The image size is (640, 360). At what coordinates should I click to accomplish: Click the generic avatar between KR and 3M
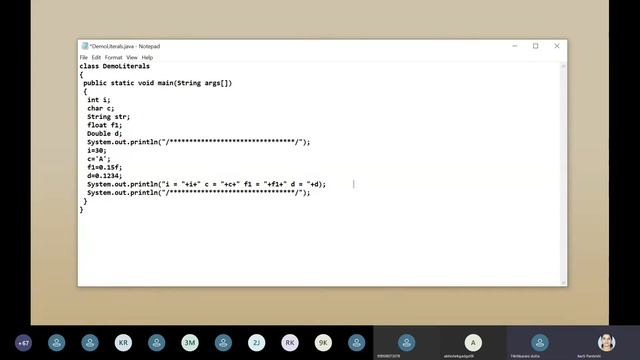pos(156,343)
